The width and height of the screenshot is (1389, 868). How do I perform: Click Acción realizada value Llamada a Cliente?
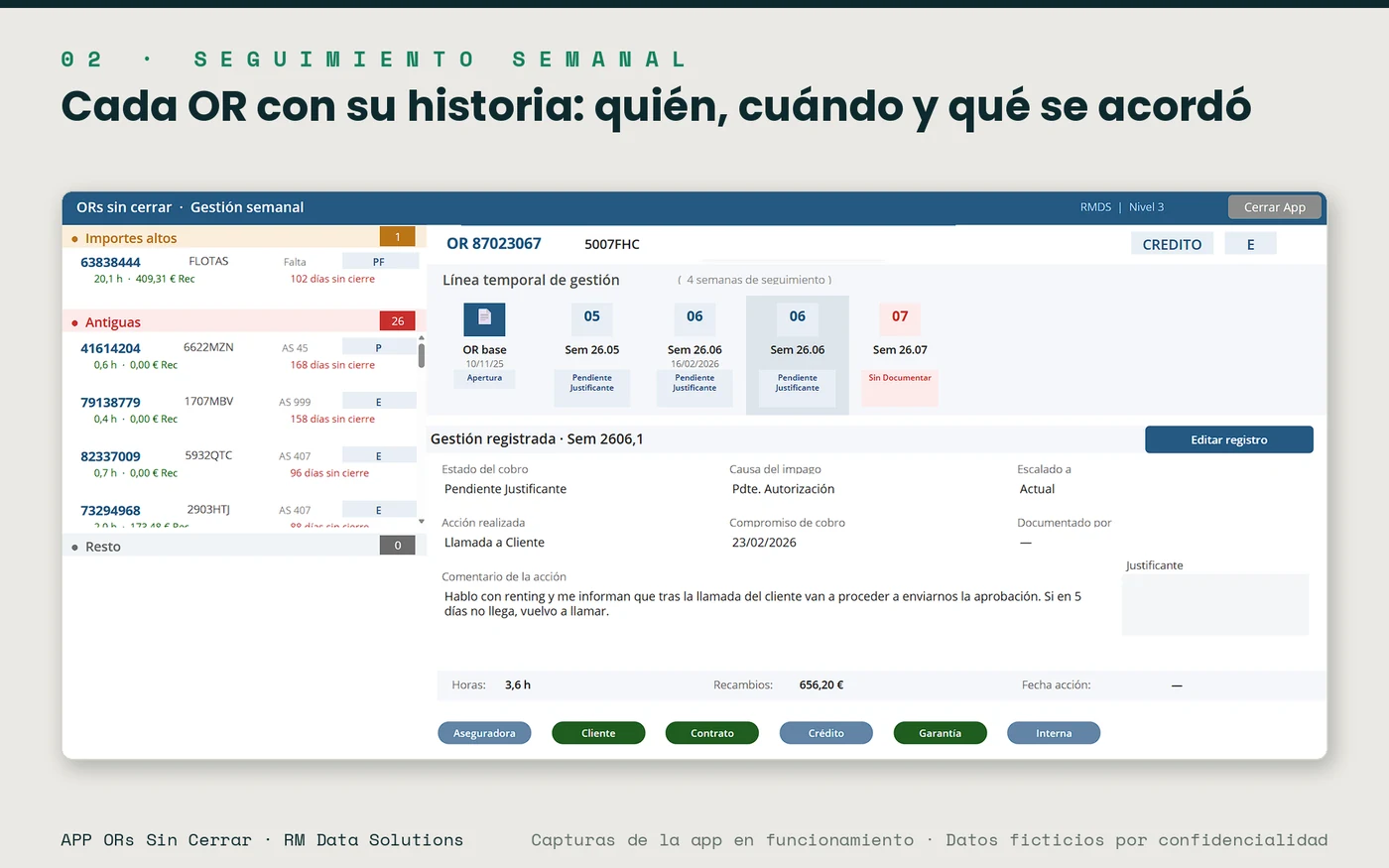(494, 543)
